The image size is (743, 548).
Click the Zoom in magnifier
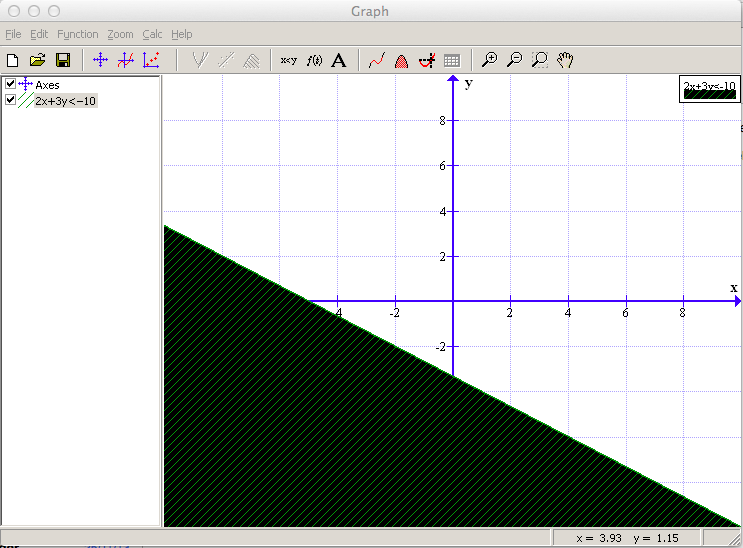(x=489, y=60)
